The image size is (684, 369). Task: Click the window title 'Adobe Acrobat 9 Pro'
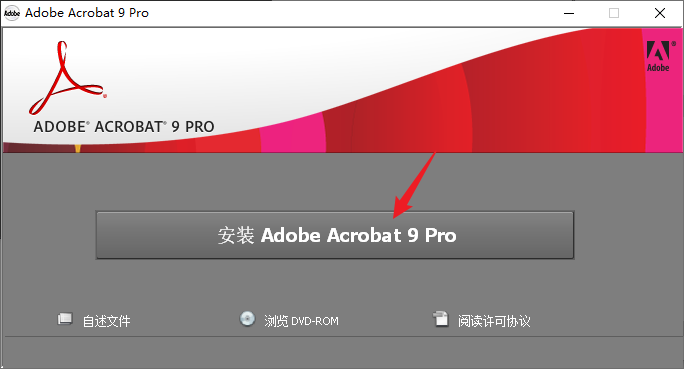87,13
